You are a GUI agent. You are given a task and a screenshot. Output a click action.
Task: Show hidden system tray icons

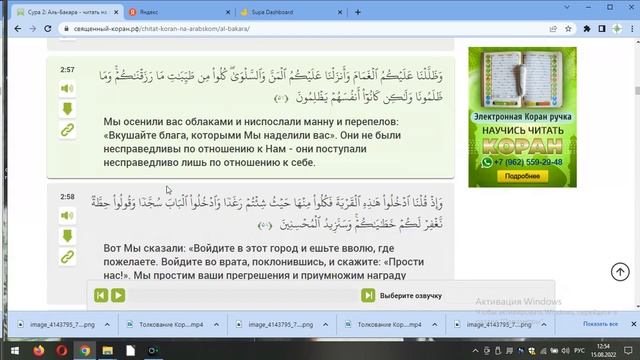click(475, 351)
